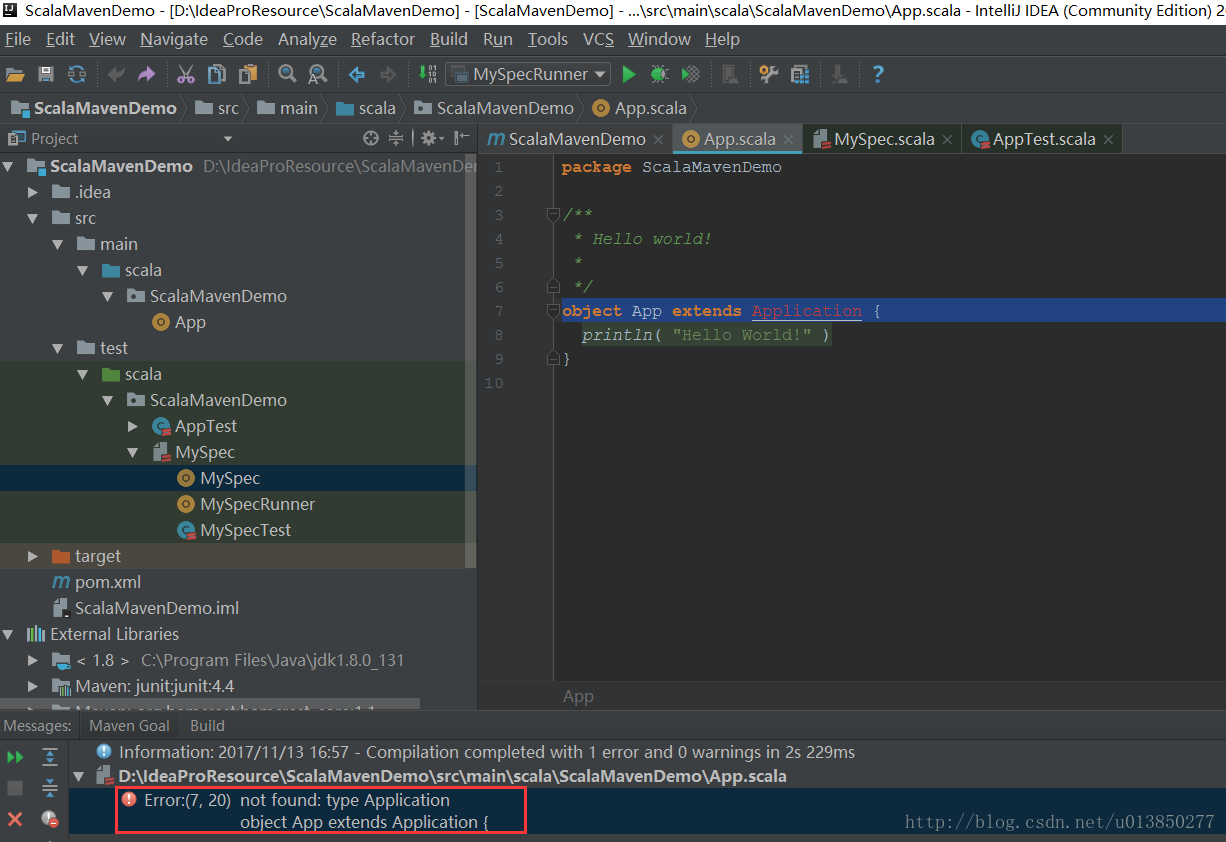Open Settings with the wrench icon

point(768,74)
